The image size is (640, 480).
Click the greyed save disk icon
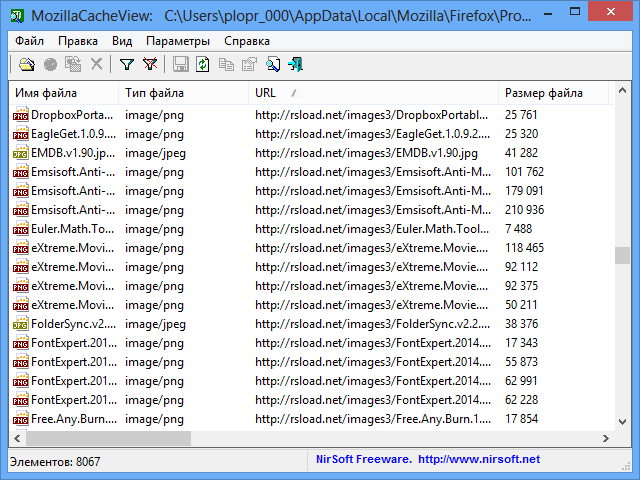coord(180,65)
